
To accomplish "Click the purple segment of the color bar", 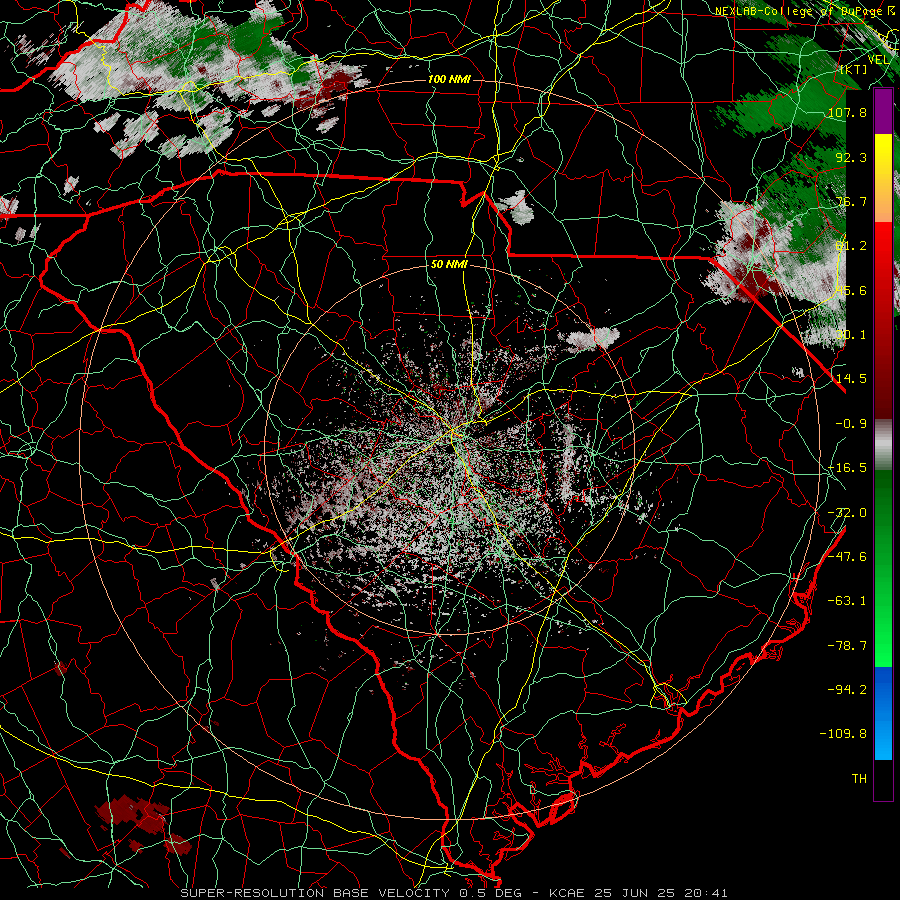I will click(883, 112).
